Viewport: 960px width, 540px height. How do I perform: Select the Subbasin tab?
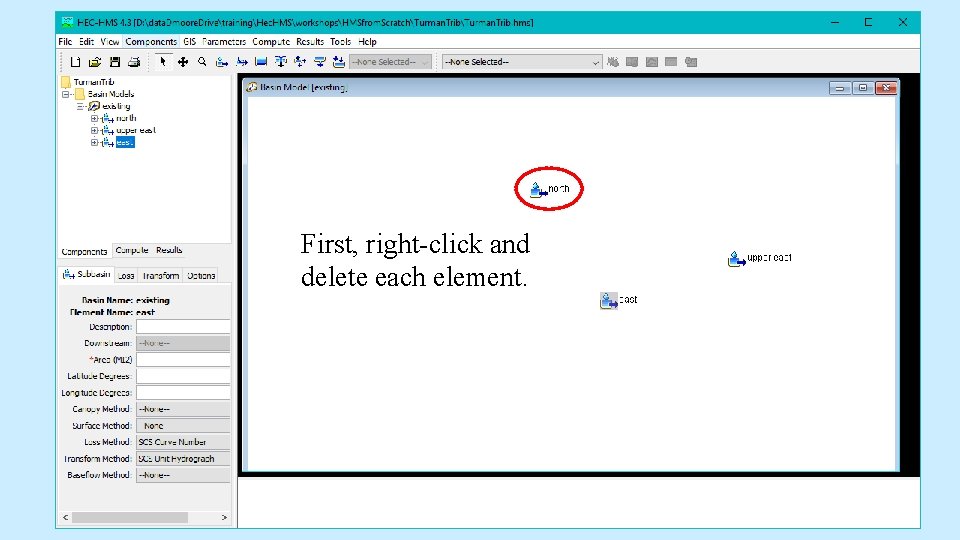pos(87,274)
